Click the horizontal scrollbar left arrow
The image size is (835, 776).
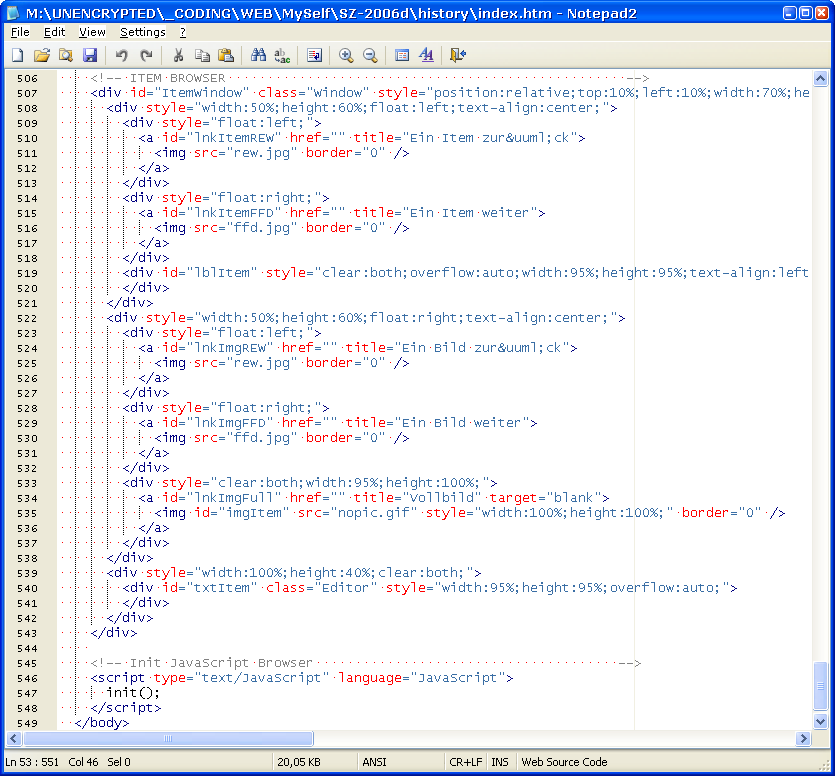pos(14,739)
